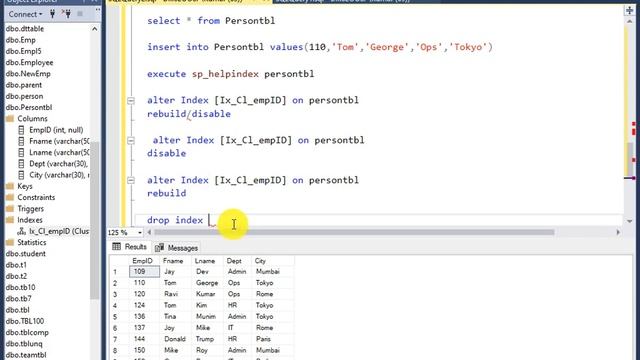Select dbo.tbl table in the tree
Viewport: 640px width, 360px height.
pyautogui.click(x=18, y=310)
